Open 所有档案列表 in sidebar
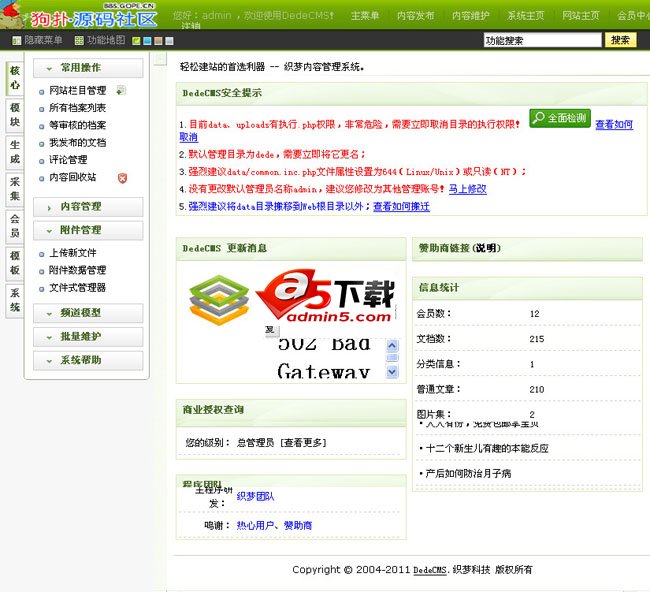This screenshot has height=592, width=650. pos(78,108)
